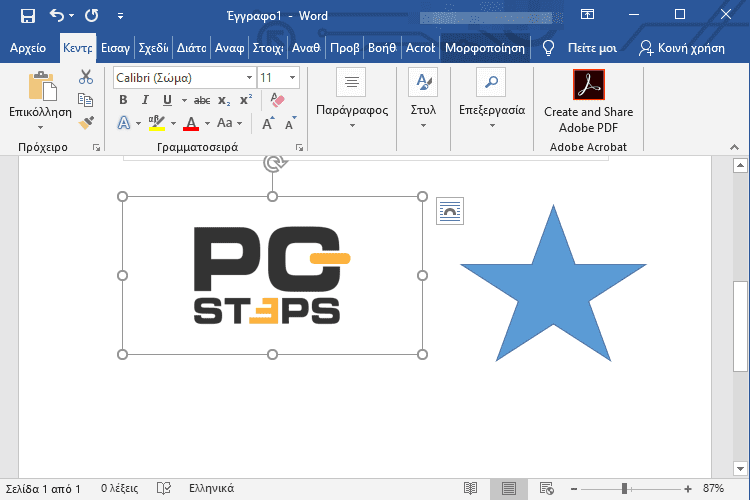This screenshot has height=500, width=750.
Task: Expand the font name dropdown arrow
Action: (249, 78)
